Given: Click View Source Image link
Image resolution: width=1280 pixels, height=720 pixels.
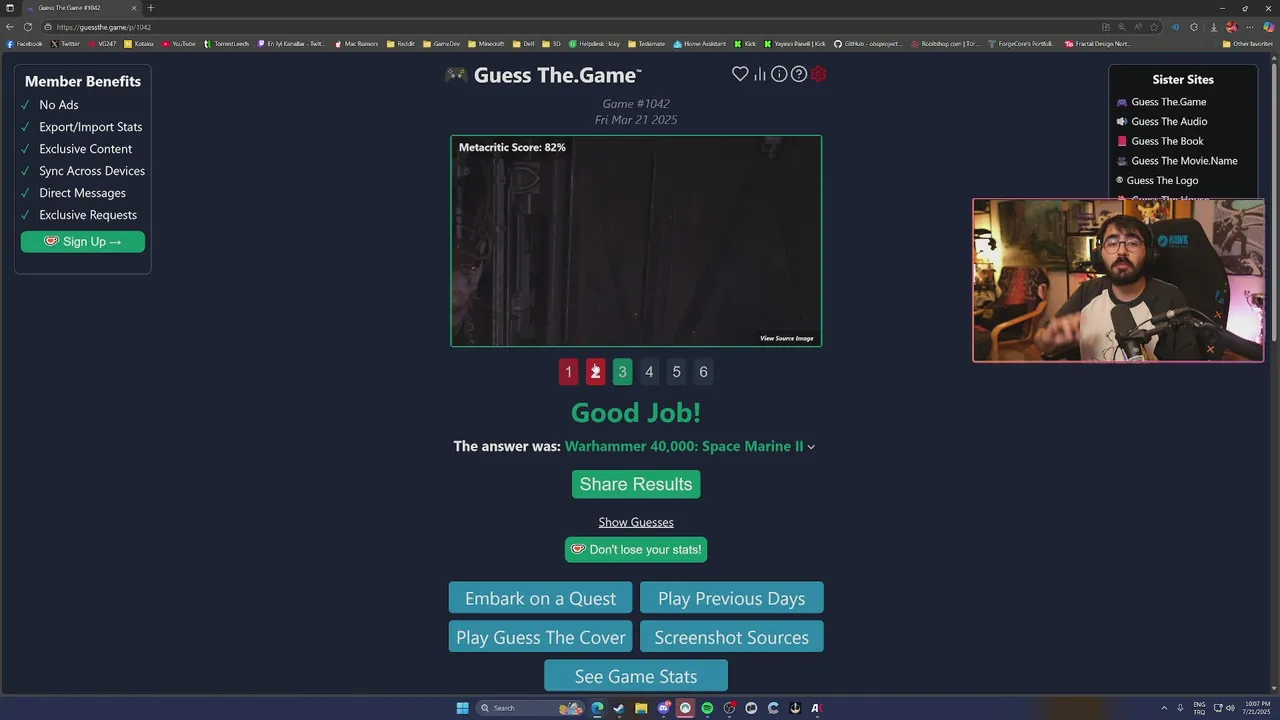Looking at the screenshot, I should pyautogui.click(x=787, y=338).
